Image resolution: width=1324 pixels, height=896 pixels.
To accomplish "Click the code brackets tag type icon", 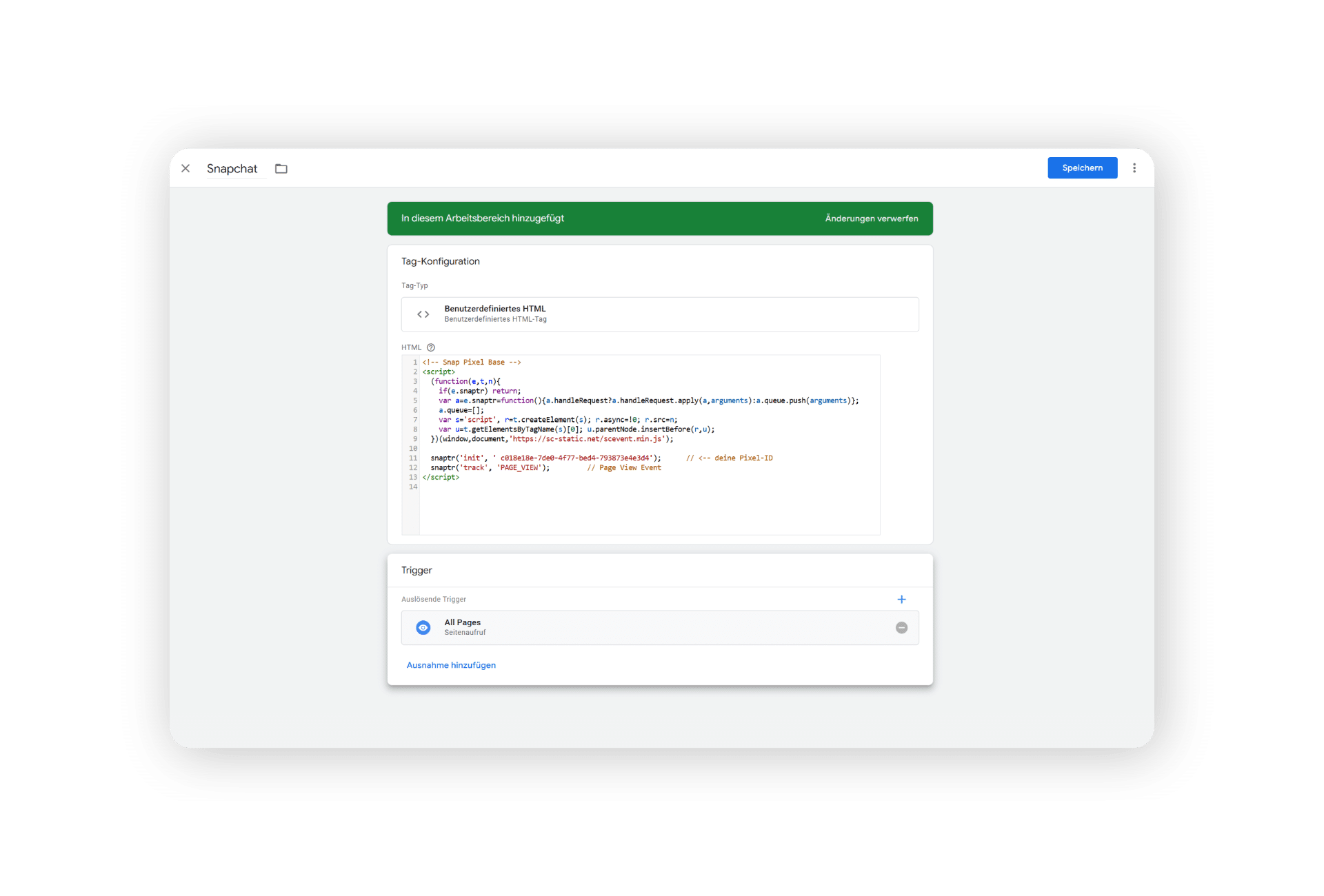I will (x=423, y=314).
